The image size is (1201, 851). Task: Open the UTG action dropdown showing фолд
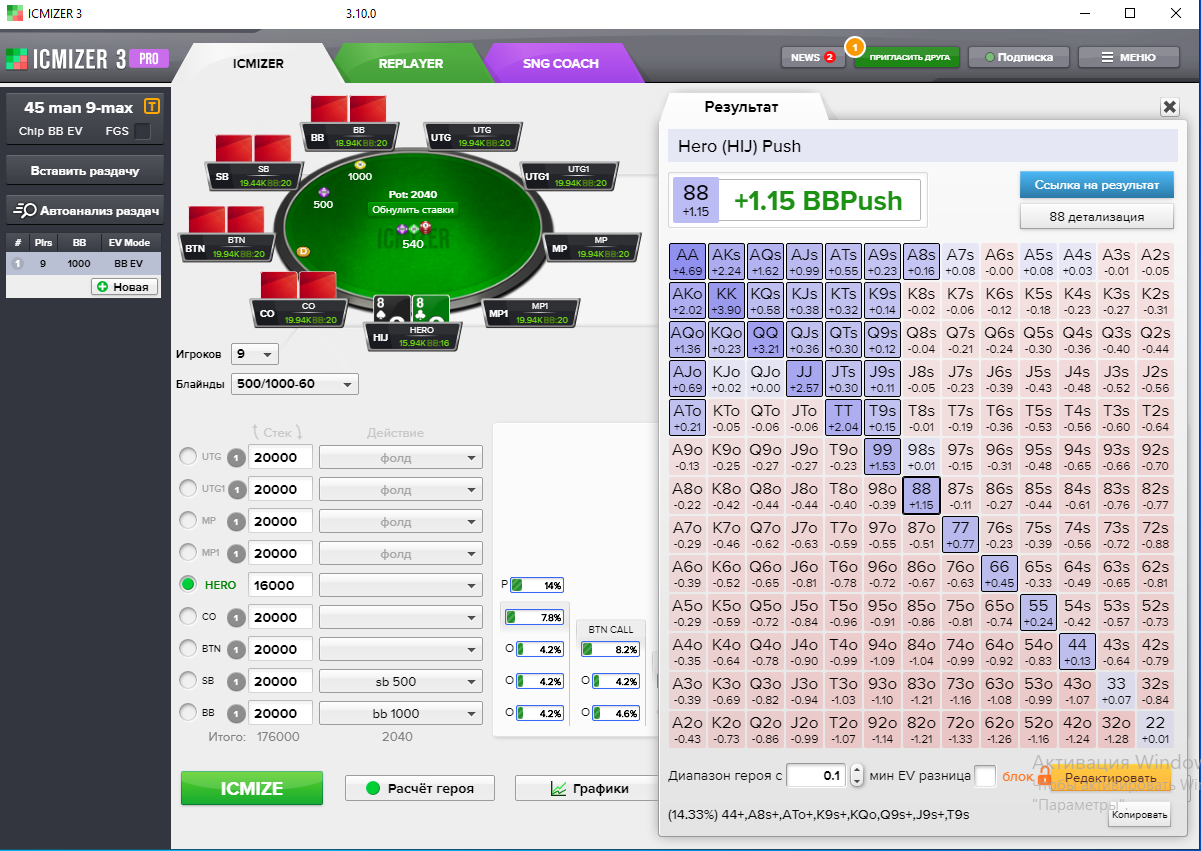tap(400, 458)
